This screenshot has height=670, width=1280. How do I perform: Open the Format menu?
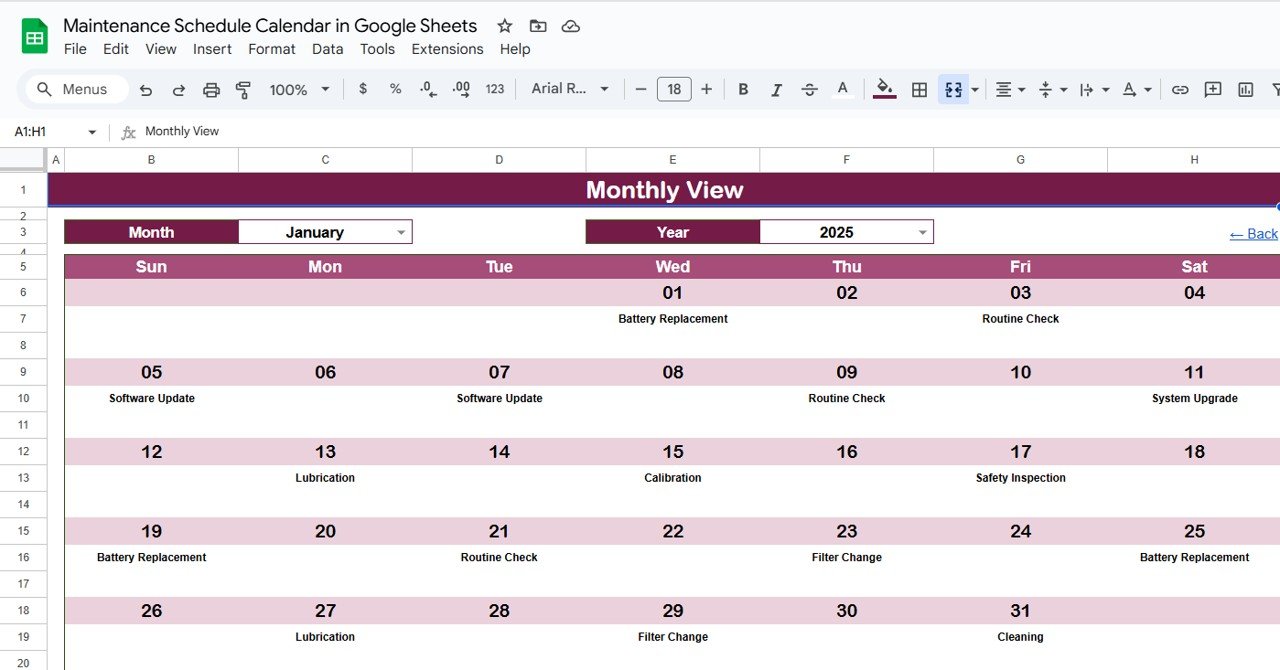click(x=272, y=49)
